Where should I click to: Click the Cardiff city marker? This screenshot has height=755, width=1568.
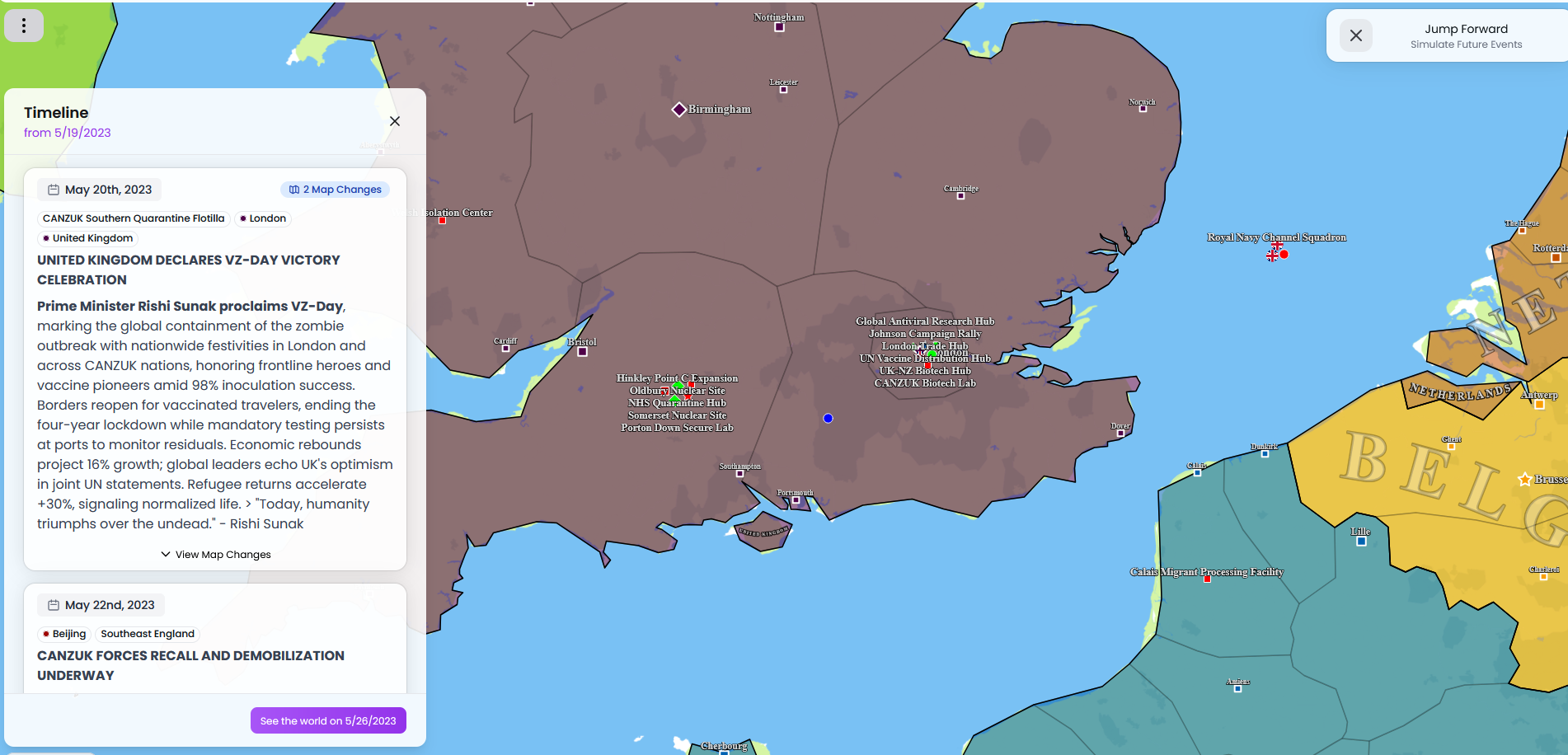[x=505, y=349]
